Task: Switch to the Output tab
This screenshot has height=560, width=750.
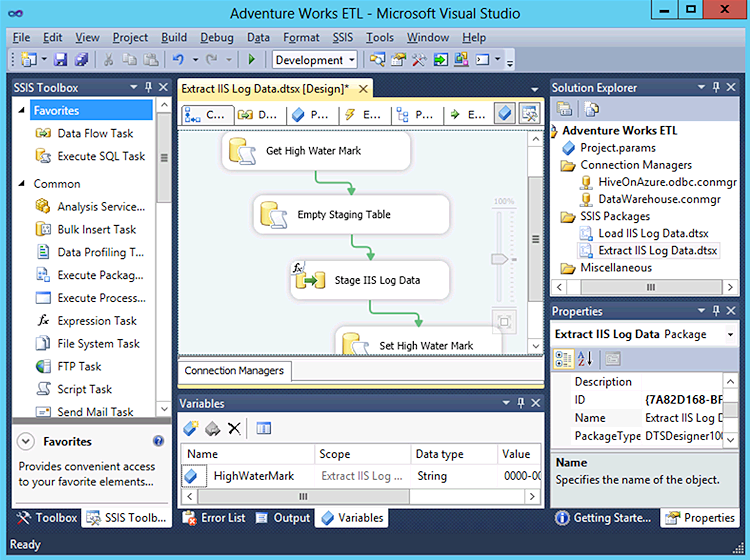Action: [x=283, y=518]
